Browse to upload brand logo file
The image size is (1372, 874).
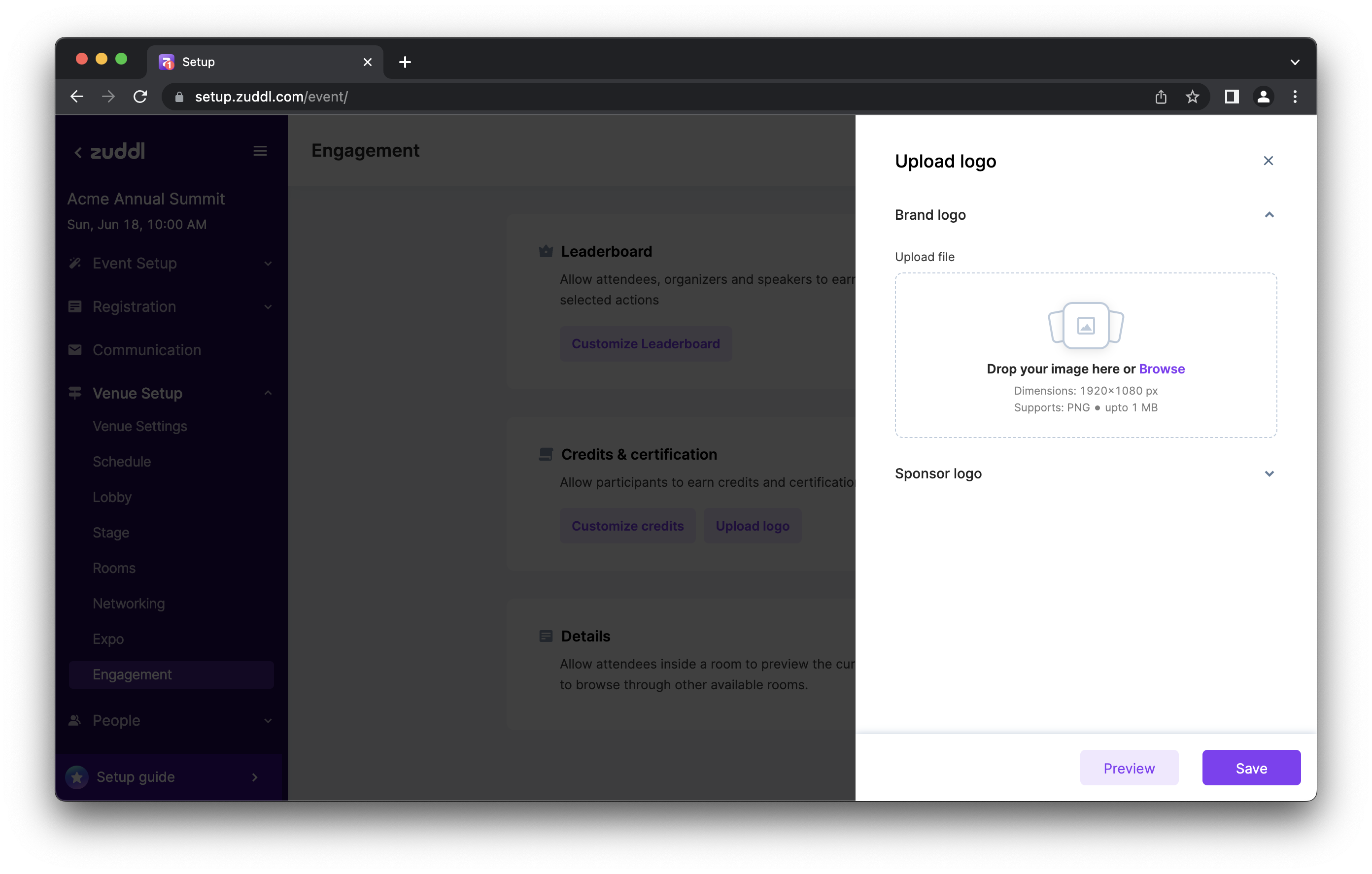pos(1162,368)
